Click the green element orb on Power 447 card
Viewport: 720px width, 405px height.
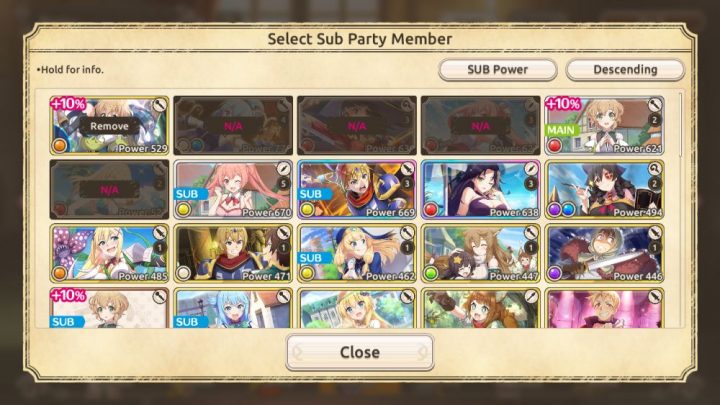431,273
